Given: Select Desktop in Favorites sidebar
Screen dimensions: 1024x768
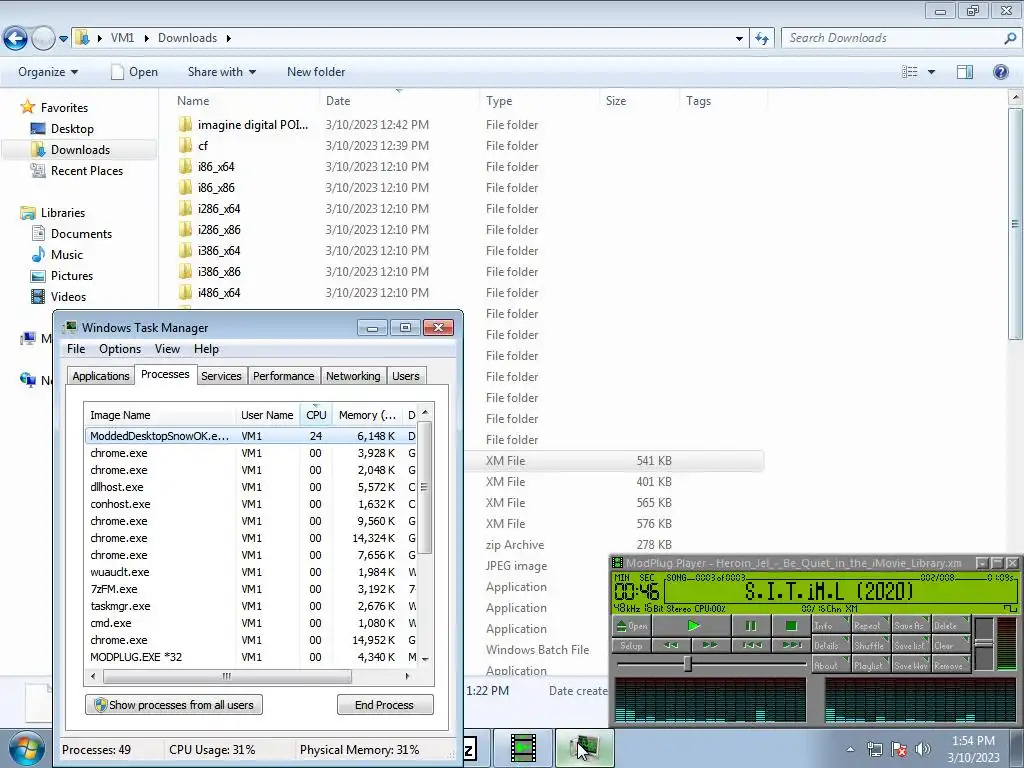Looking at the screenshot, I should [x=72, y=129].
